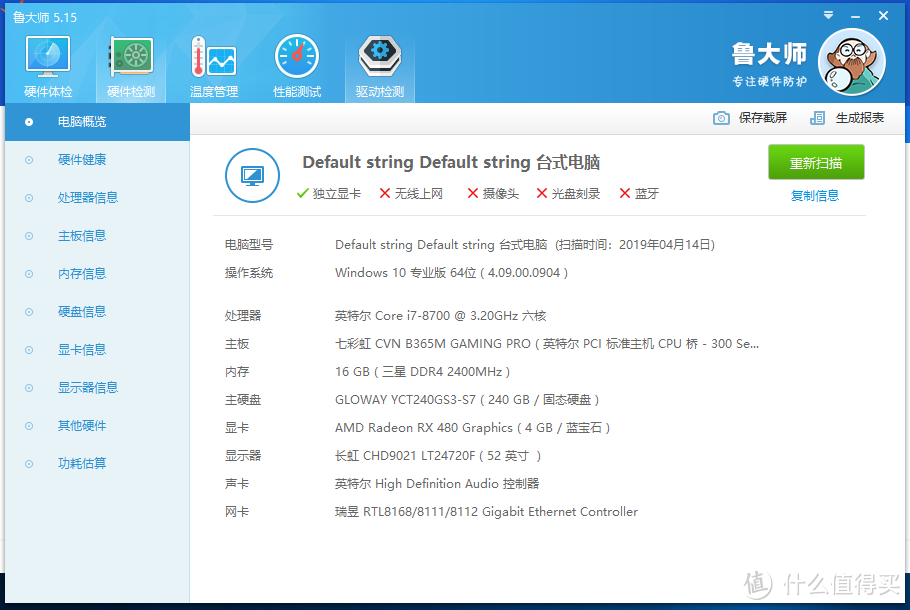
Task: Click memory value '16 GB ( 三星 DDR4 2400MHz )'
Action: pyautogui.click(x=422, y=371)
